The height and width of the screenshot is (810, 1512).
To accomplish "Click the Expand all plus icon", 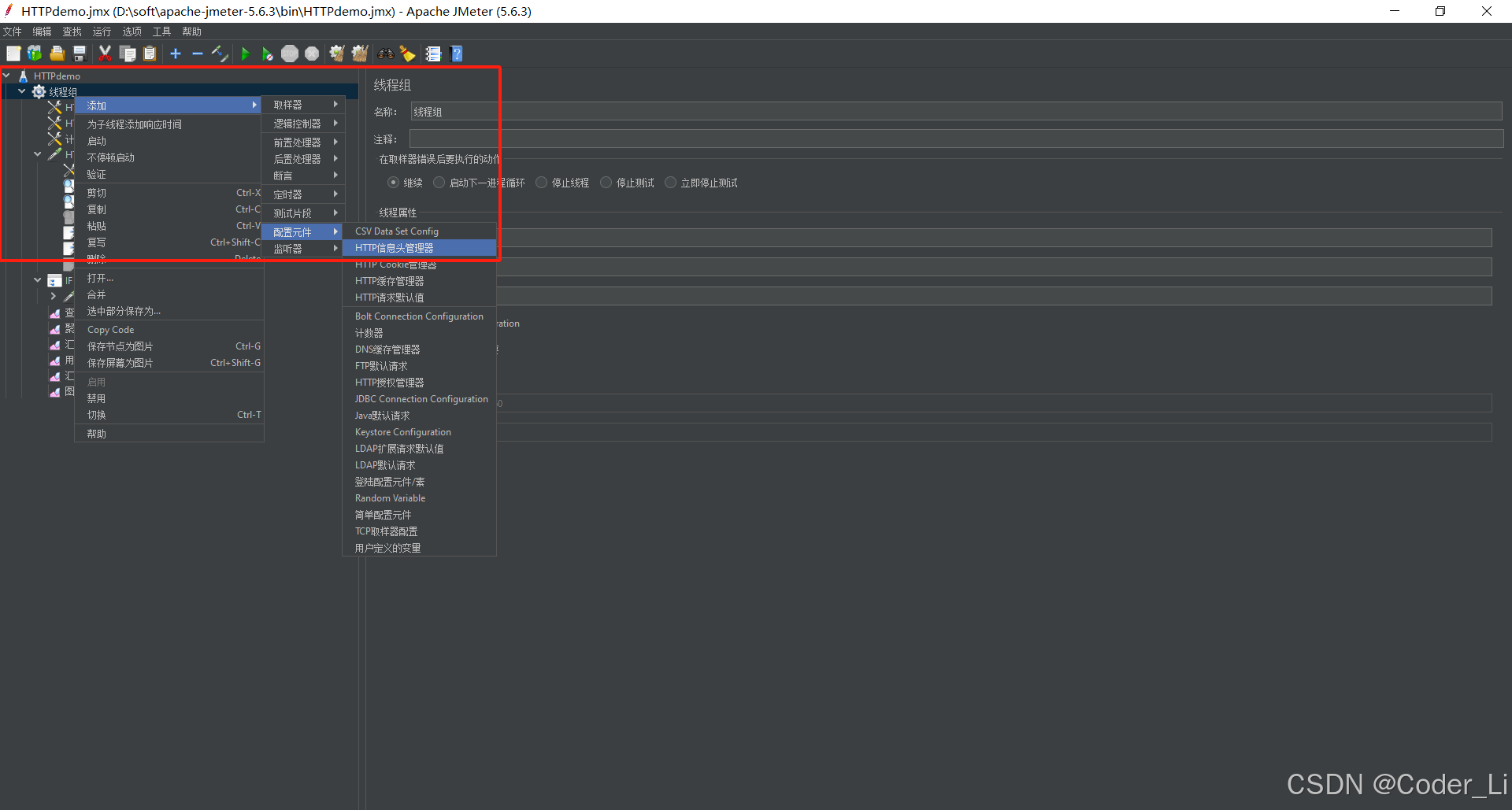I will pyautogui.click(x=176, y=54).
